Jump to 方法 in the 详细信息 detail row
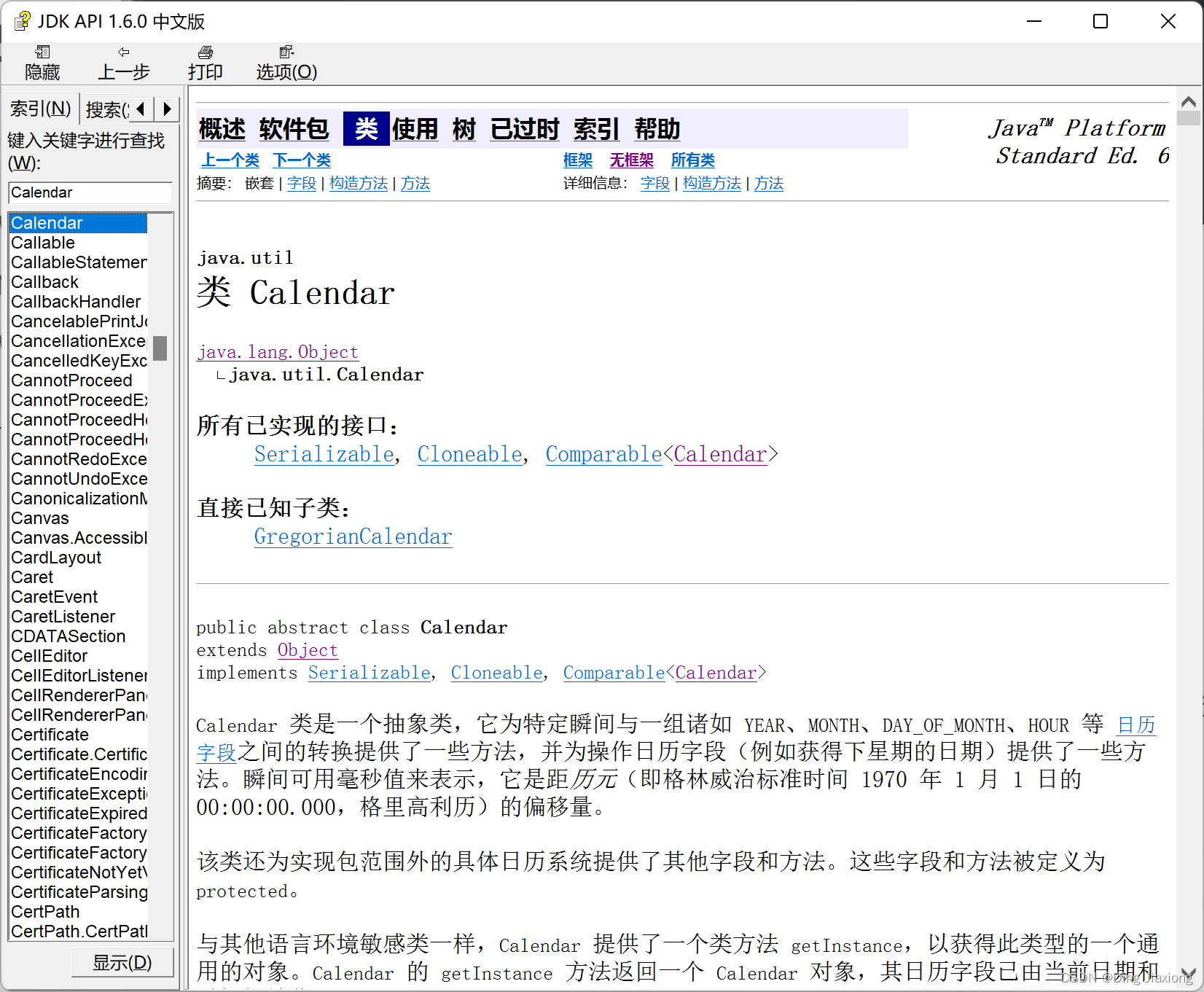The height and width of the screenshot is (992, 1204). 769,184
